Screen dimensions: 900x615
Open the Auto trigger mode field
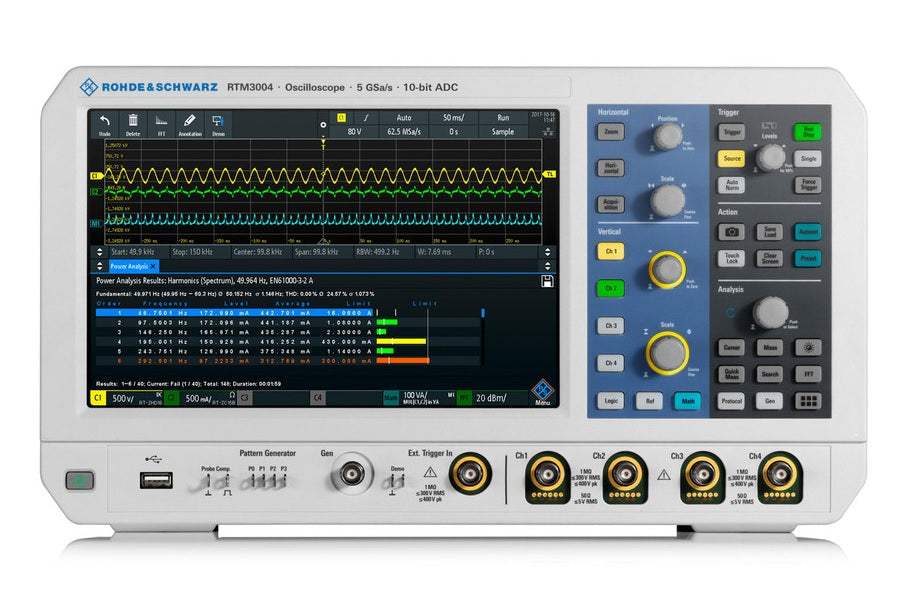[403, 117]
